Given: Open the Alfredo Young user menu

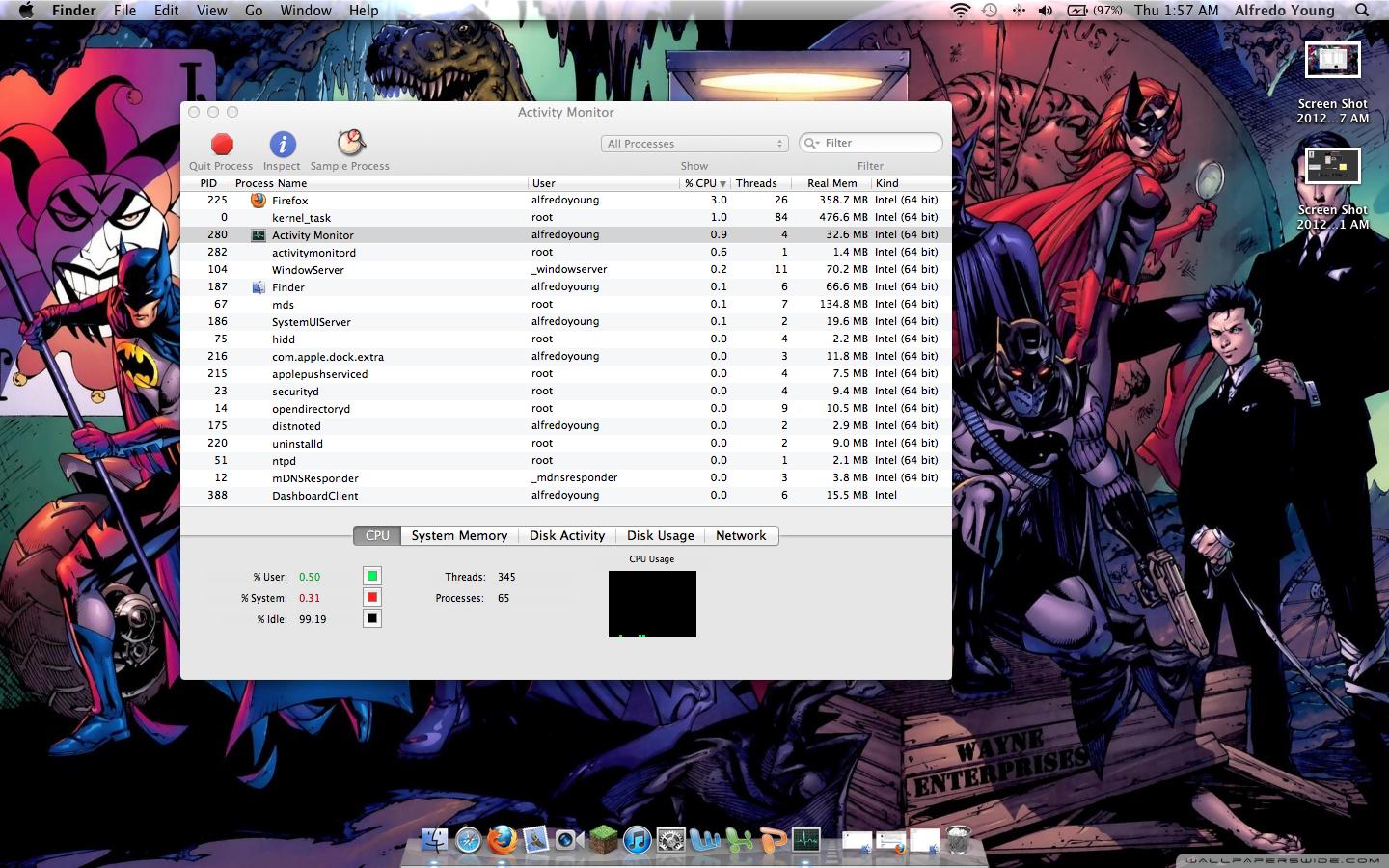Looking at the screenshot, I should click(x=1284, y=10).
